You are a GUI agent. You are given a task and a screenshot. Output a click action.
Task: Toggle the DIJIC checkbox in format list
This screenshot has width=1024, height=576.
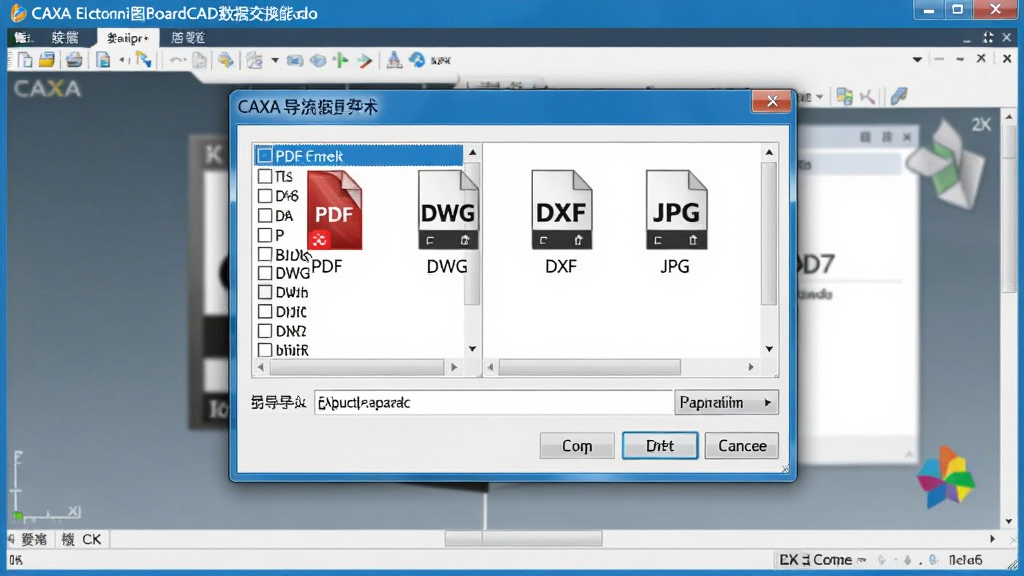[x=264, y=312]
